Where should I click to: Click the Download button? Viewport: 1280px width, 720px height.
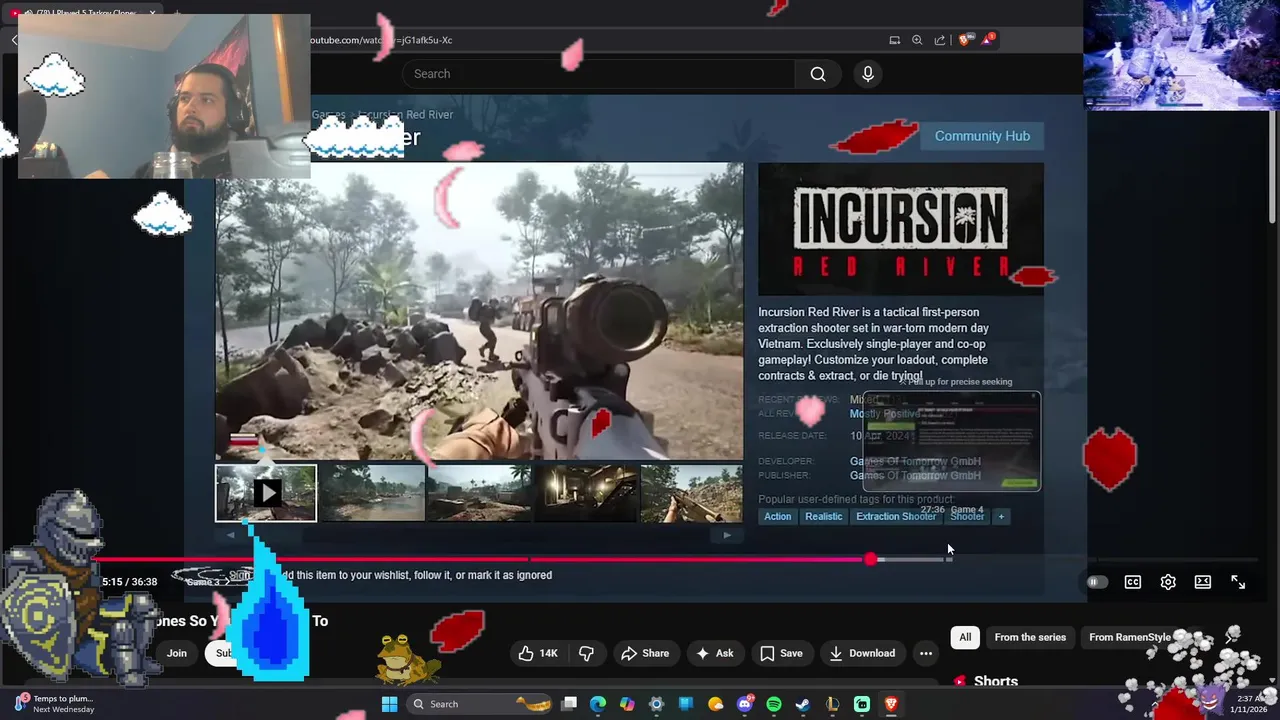pyautogui.click(x=862, y=653)
